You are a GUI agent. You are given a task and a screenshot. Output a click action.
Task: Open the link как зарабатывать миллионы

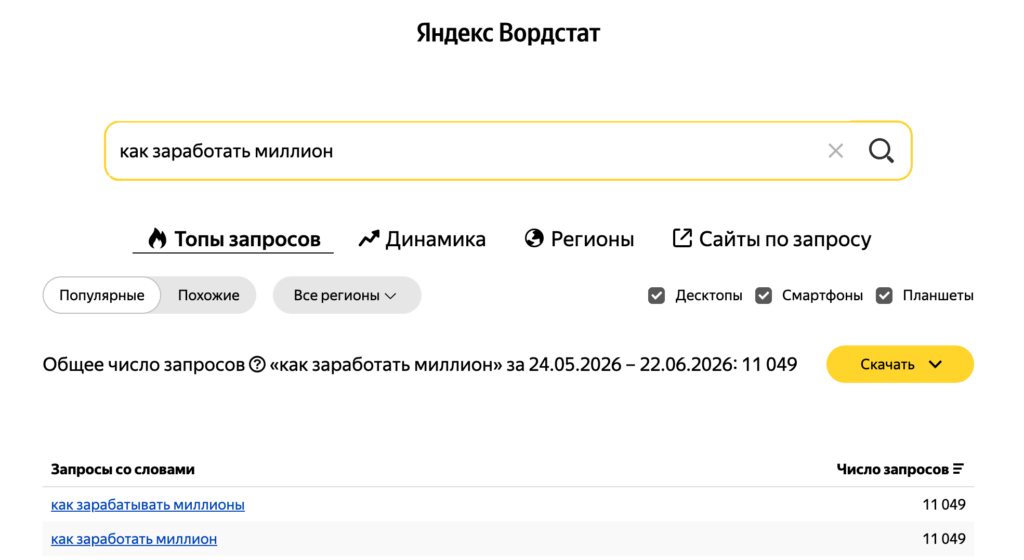click(148, 505)
